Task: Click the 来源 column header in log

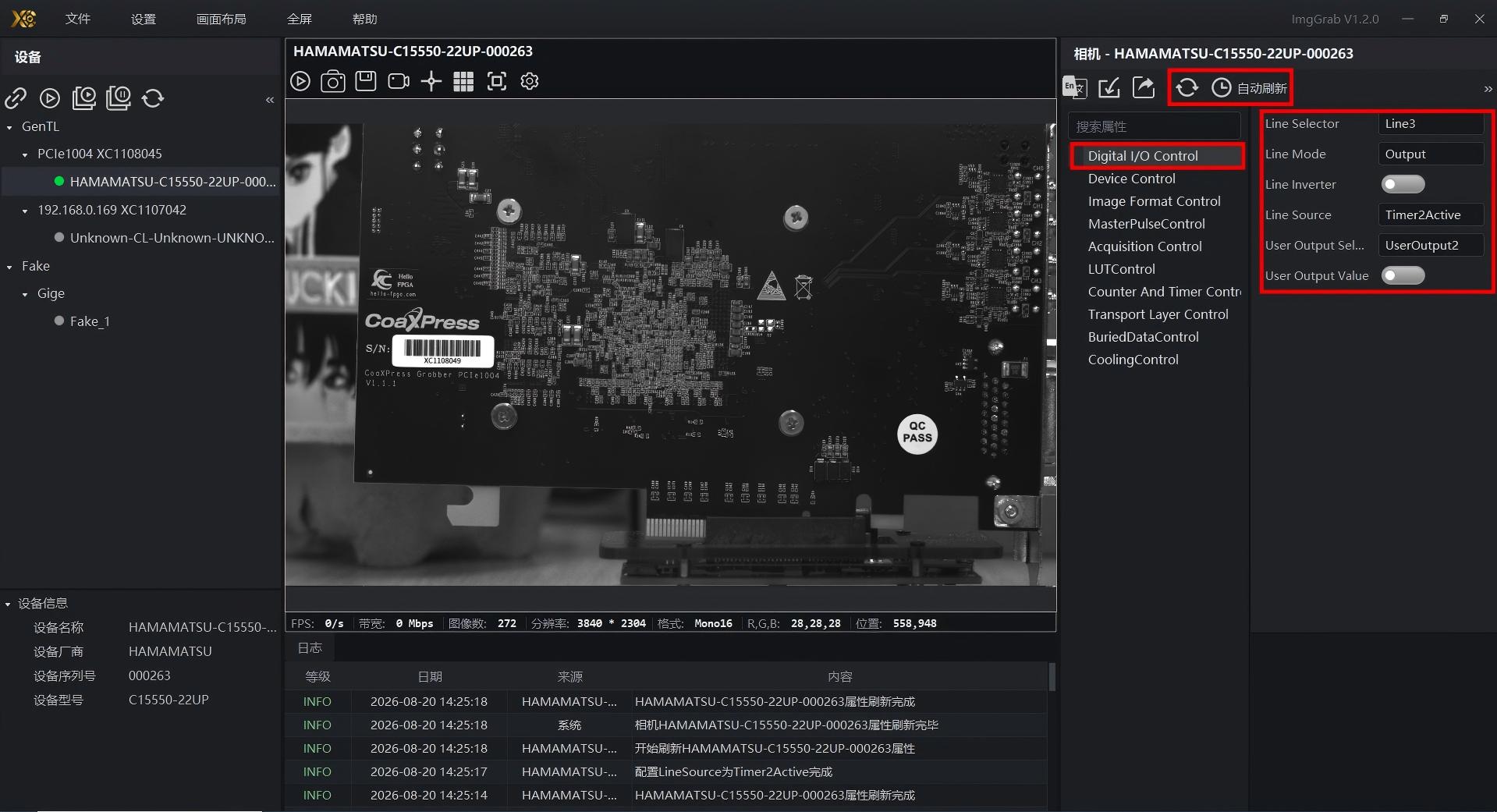Action: click(569, 677)
